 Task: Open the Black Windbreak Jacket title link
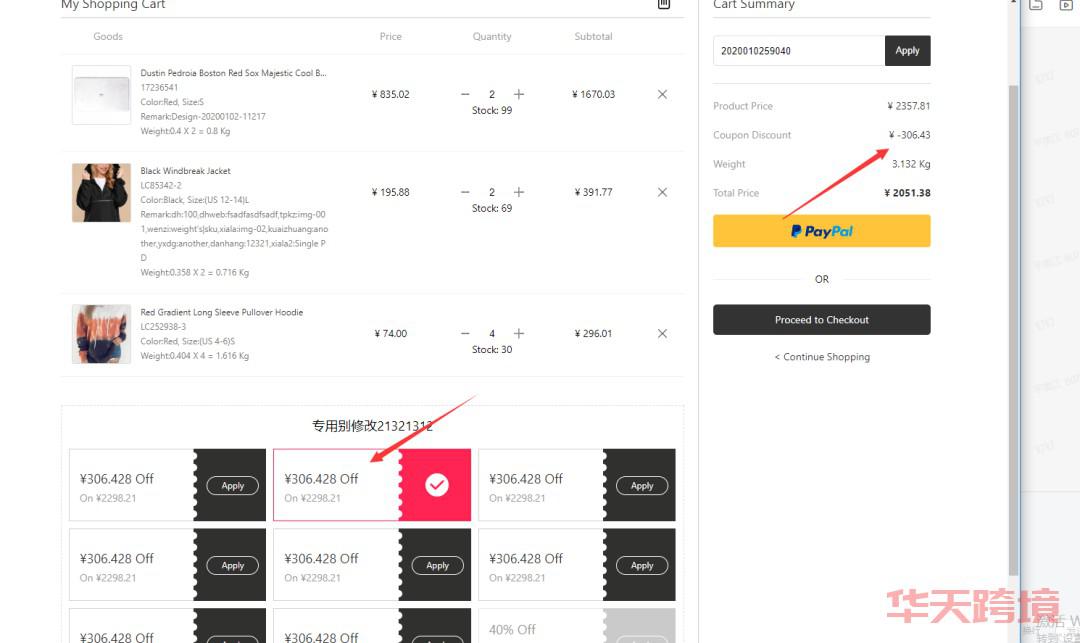click(185, 171)
